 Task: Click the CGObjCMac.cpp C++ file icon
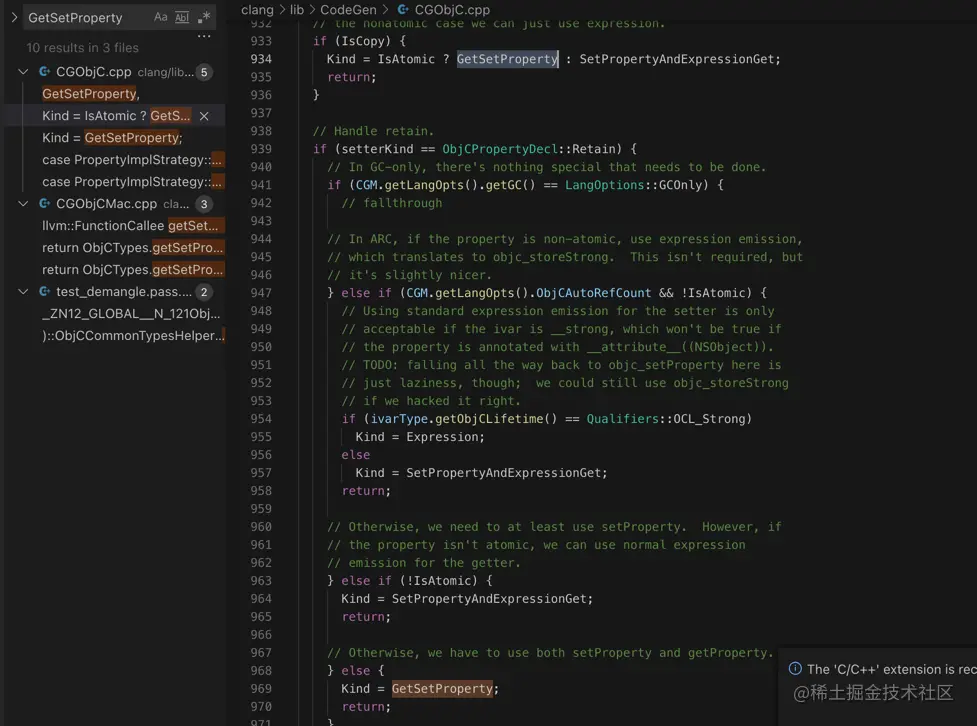[44, 204]
